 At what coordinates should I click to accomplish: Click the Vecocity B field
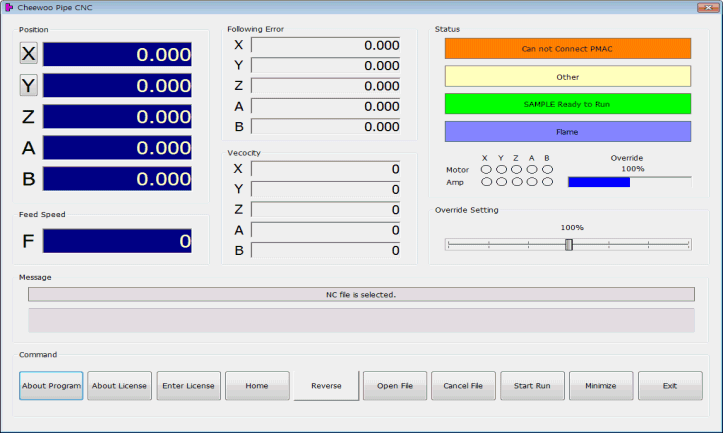click(326, 250)
